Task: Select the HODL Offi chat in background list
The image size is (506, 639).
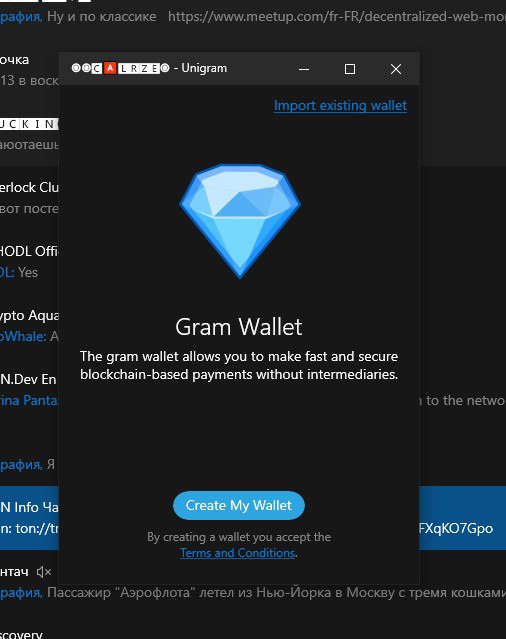Action: click(29, 261)
